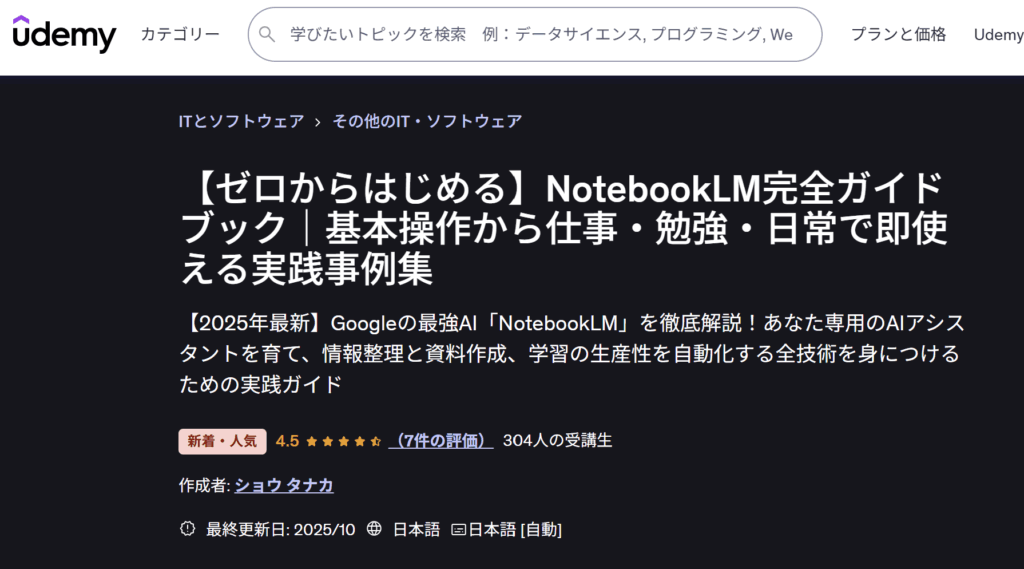Click the Udemy logo
The image size is (1024, 569).
64,33
